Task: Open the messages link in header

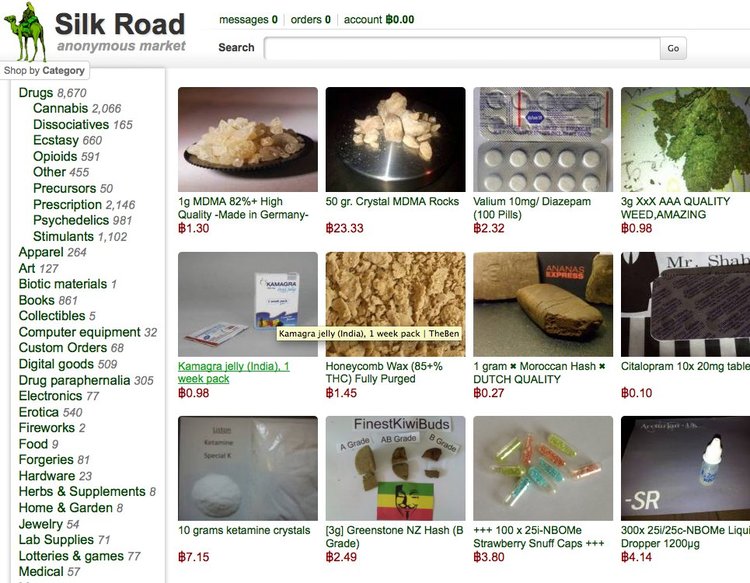Action: pyautogui.click(x=248, y=20)
